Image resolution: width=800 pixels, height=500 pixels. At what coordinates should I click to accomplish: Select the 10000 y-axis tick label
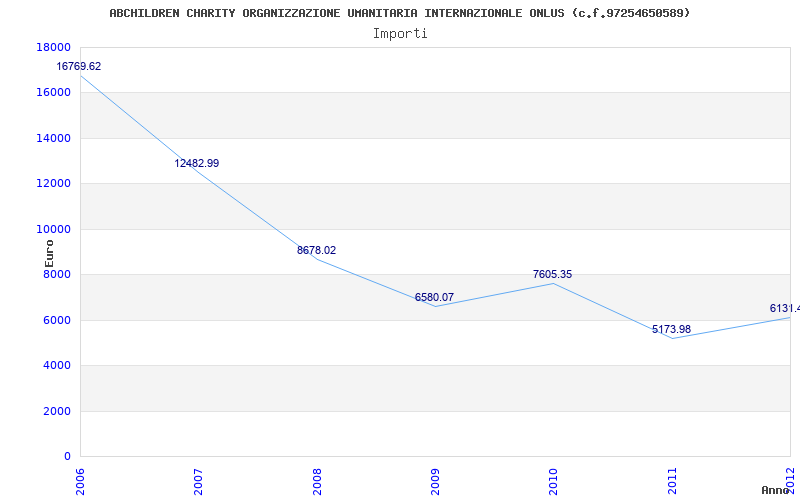point(54,229)
